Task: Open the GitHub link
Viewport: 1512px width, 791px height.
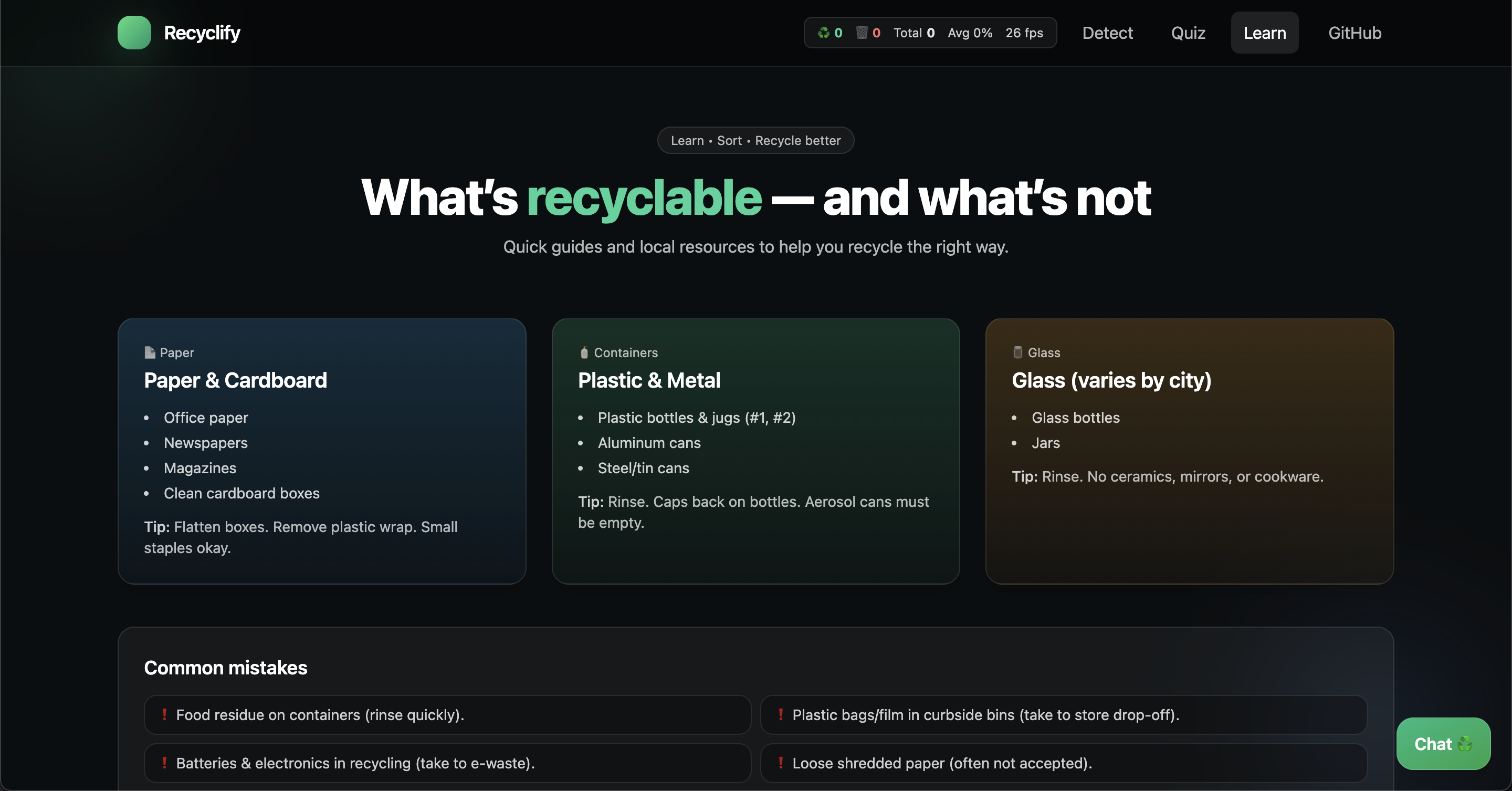Action: pyautogui.click(x=1354, y=33)
